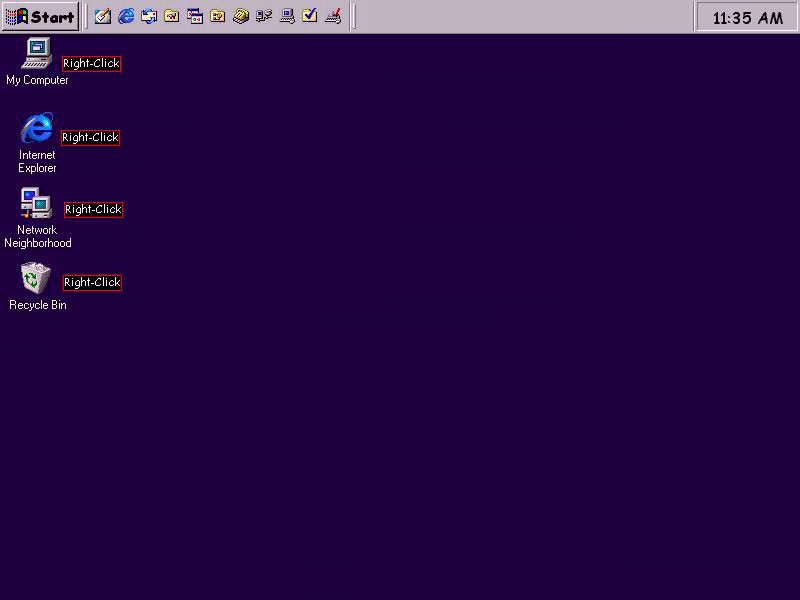Image resolution: width=800 pixels, height=600 pixels.
Task: Click the cascading windows icon in toolbar
Action: [194, 16]
